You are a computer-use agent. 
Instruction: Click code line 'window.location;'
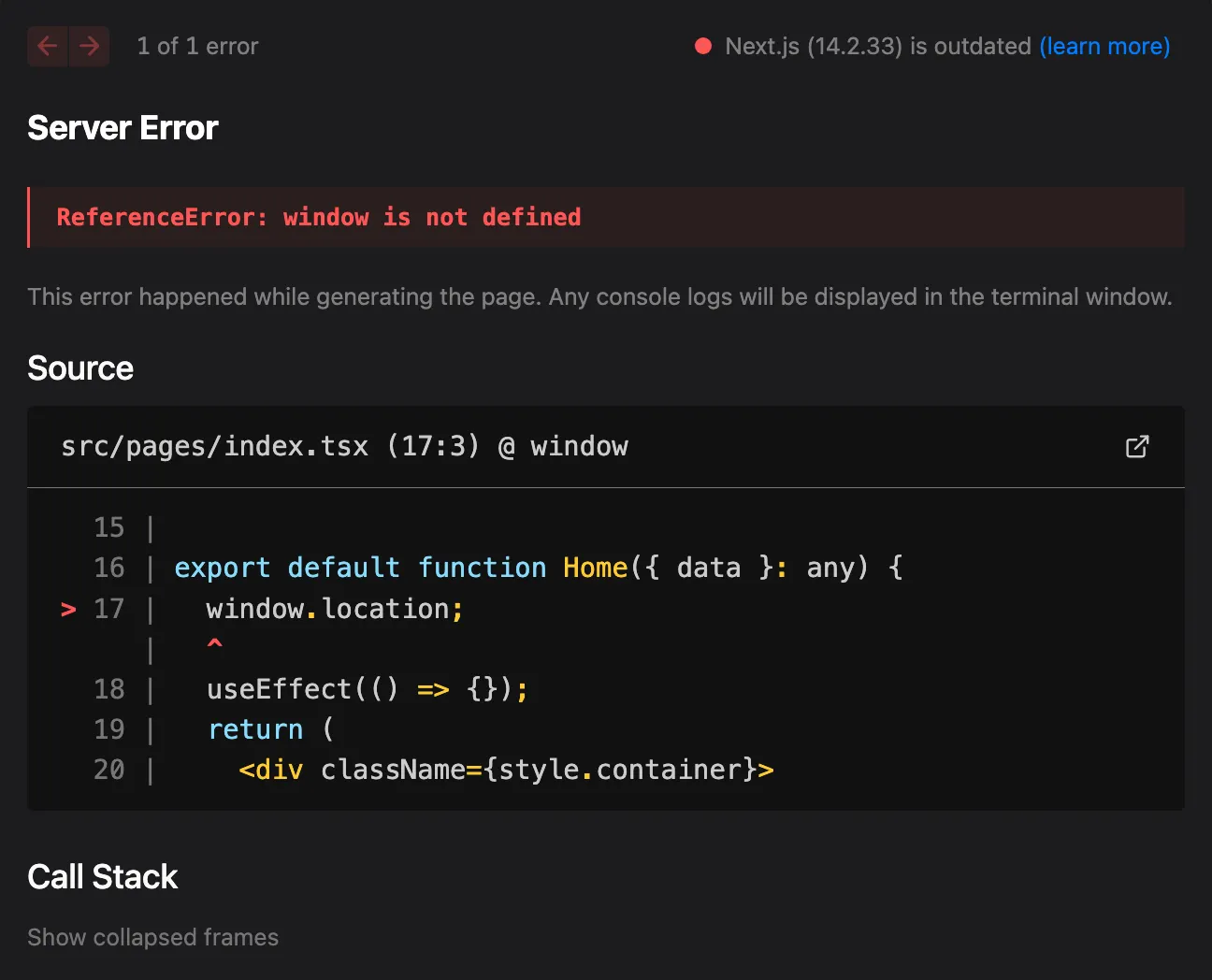[x=335, y=609]
